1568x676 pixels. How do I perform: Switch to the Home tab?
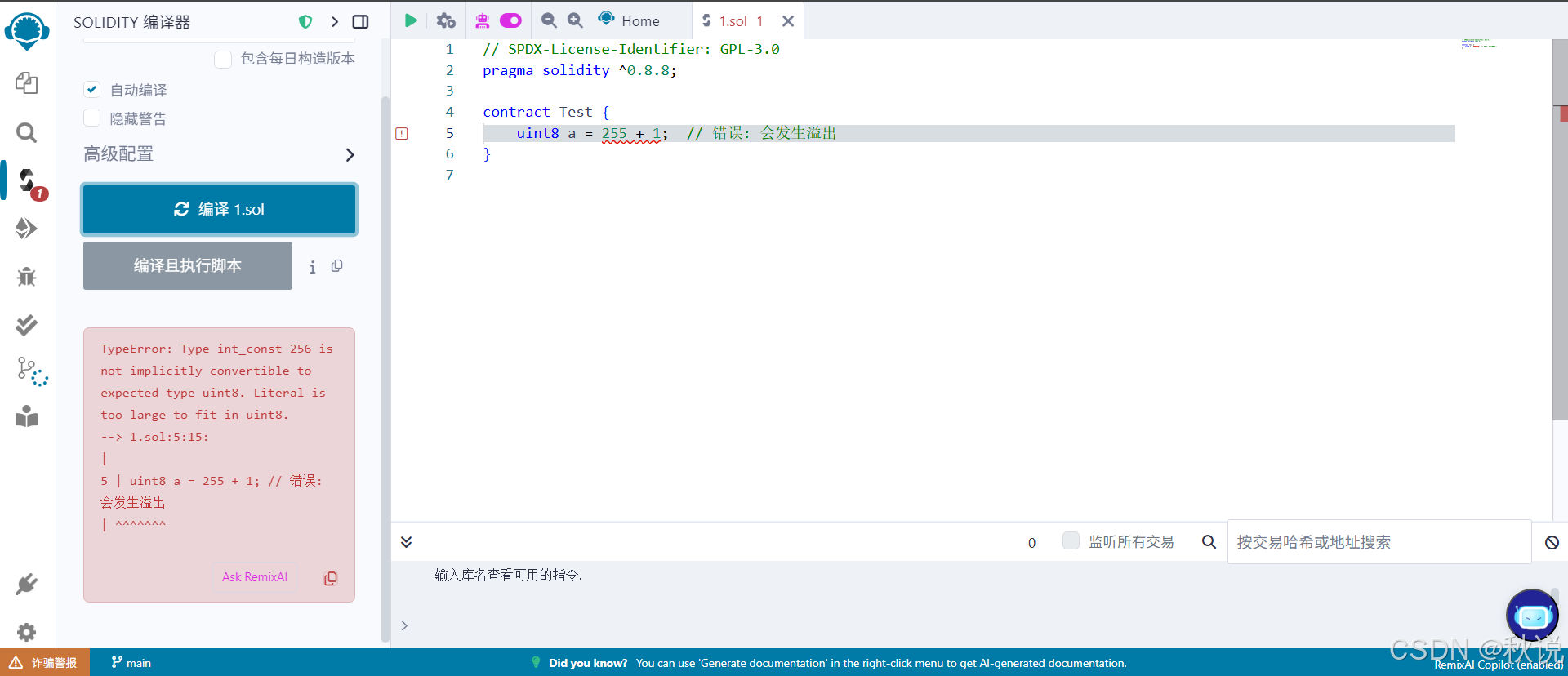click(x=629, y=20)
